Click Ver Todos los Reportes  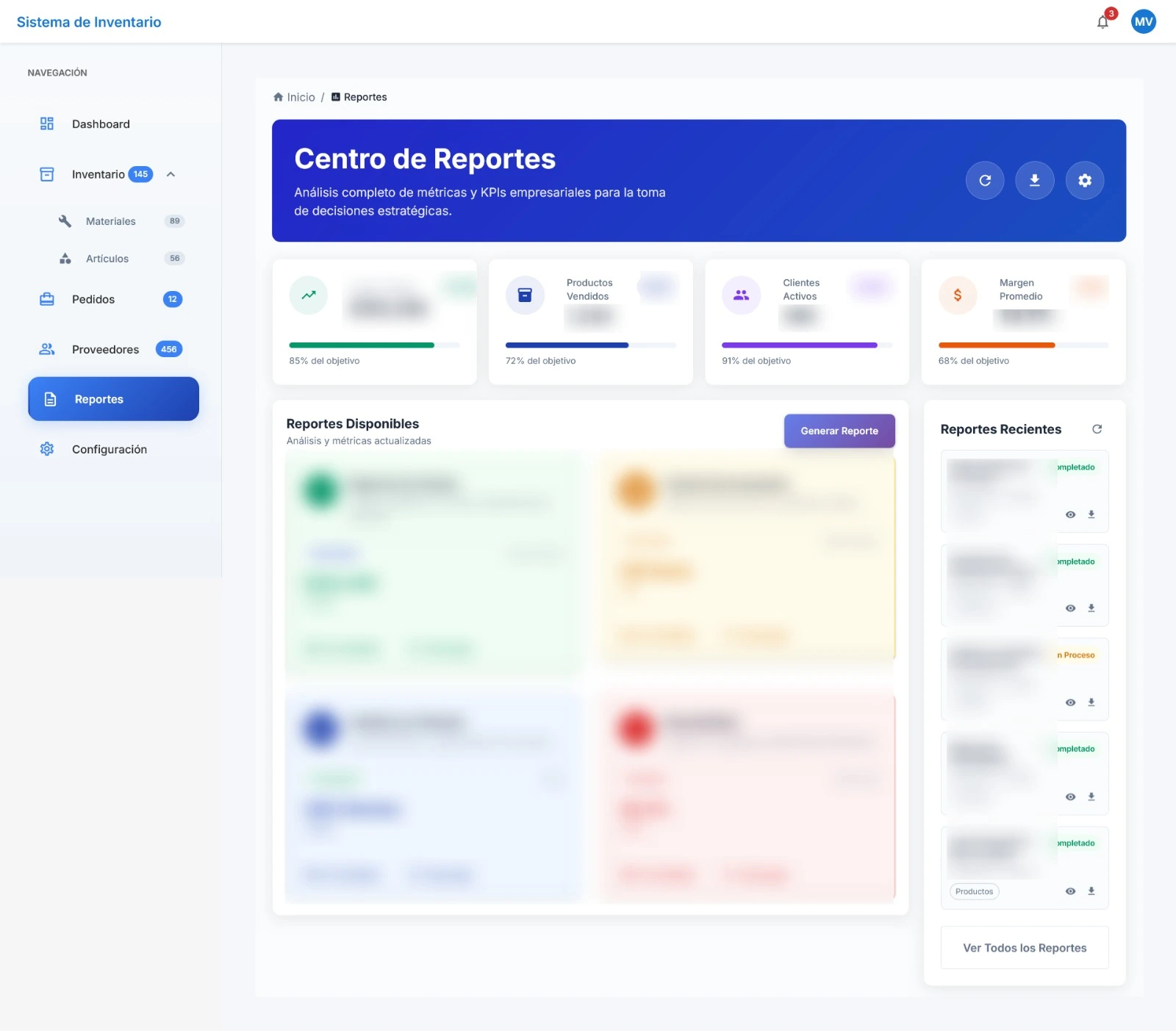1024,948
